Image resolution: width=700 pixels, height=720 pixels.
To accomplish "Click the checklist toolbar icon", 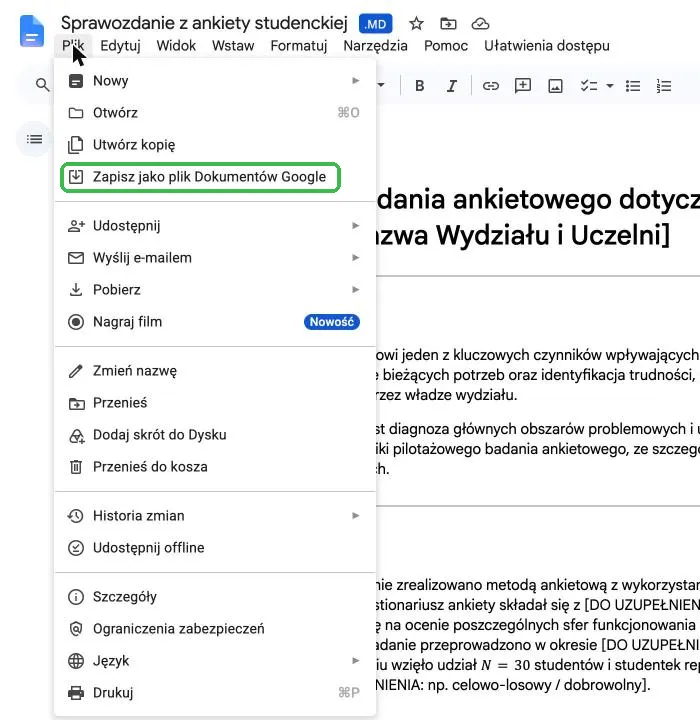I will (x=589, y=86).
